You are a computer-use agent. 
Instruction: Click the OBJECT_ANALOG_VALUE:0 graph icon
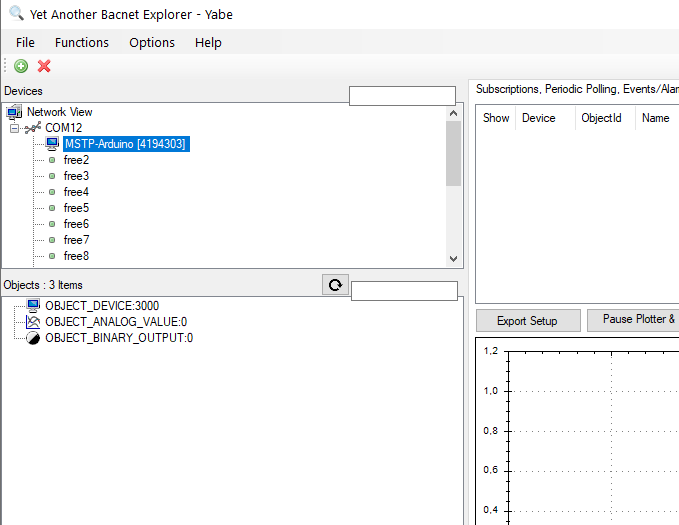point(33,322)
